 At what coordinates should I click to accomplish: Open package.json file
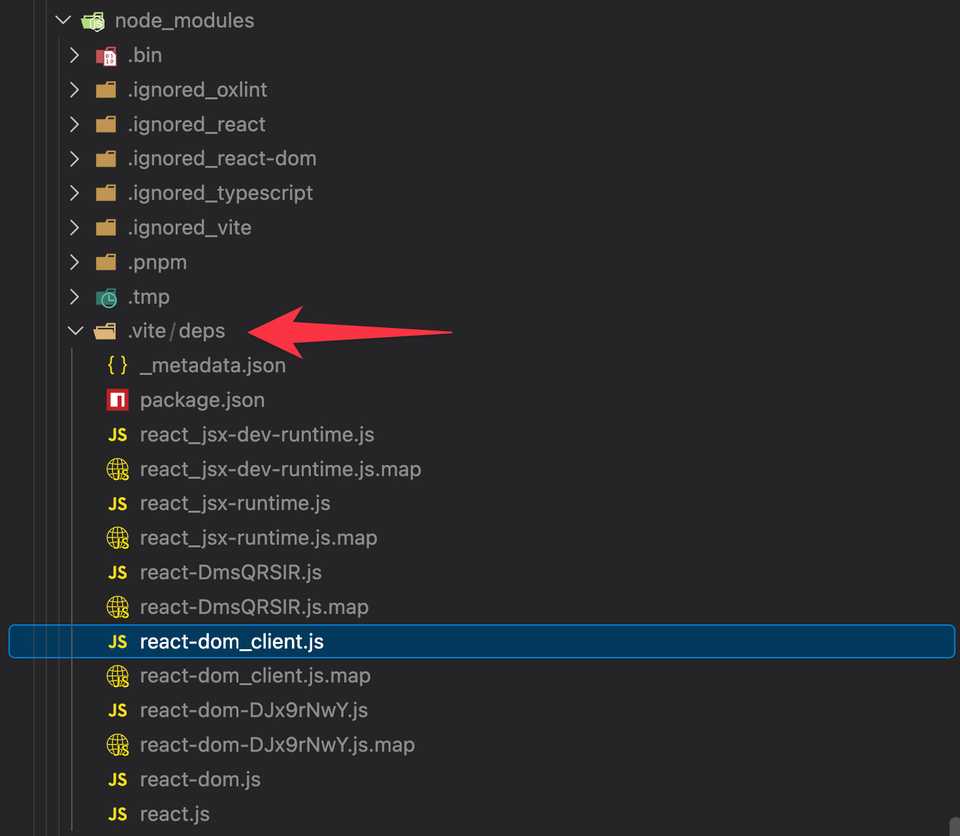click(203, 401)
